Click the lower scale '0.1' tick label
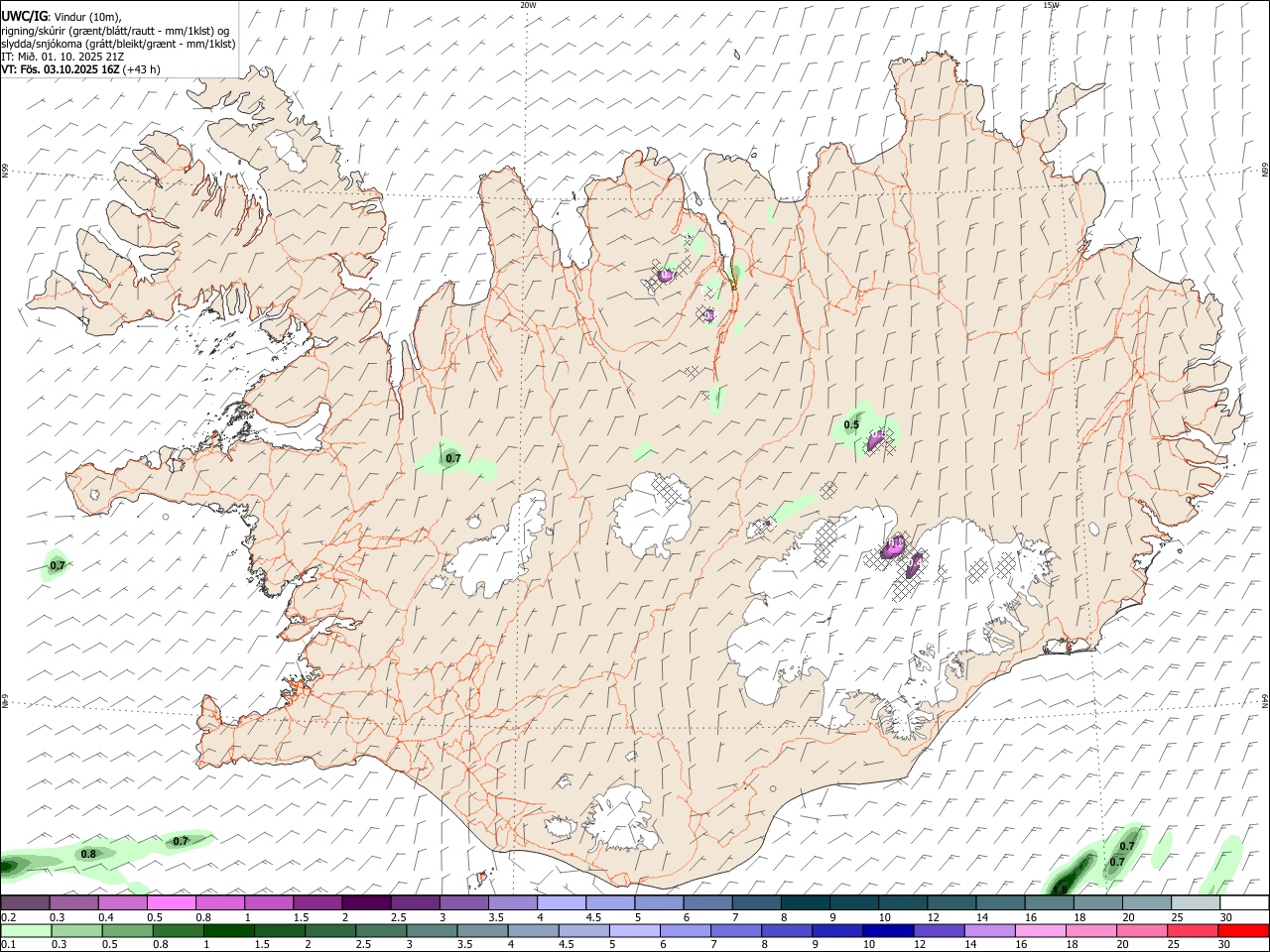This screenshot has height=952, width=1270. coord(8,945)
